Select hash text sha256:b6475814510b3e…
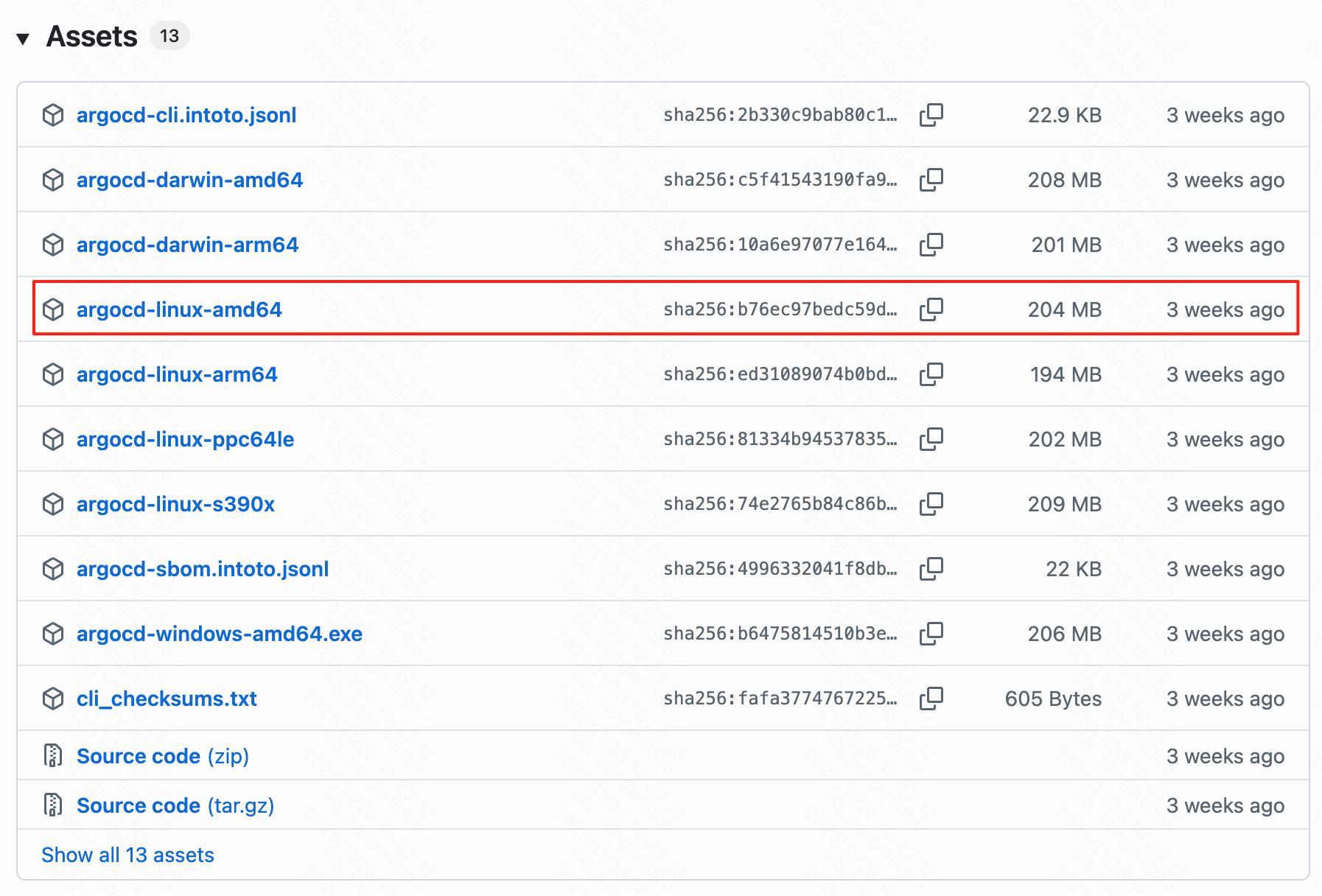Screen dimensions: 1322x896 click(780, 634)
